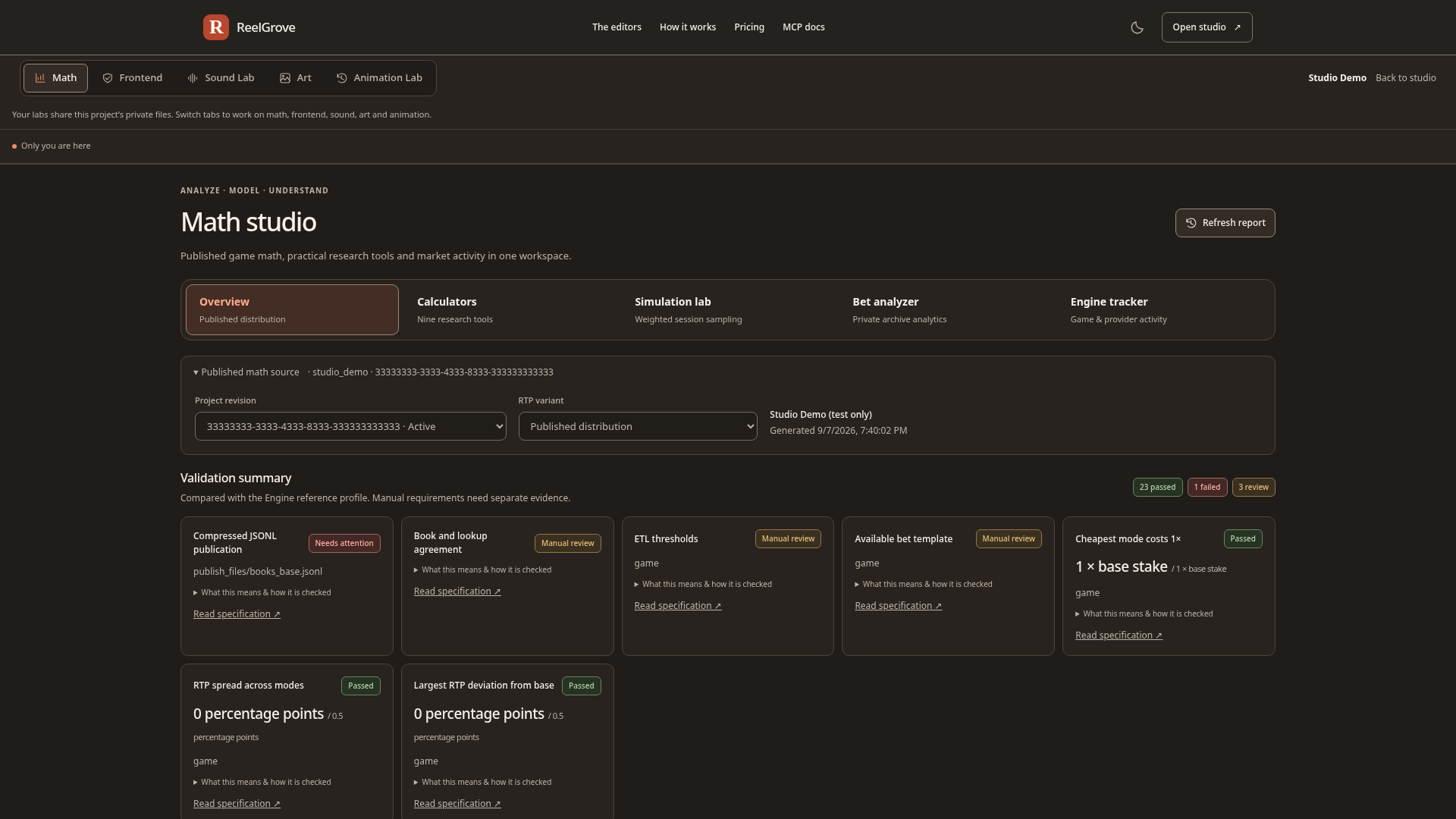Open Read specification under Available bet template

coord(898,606)
